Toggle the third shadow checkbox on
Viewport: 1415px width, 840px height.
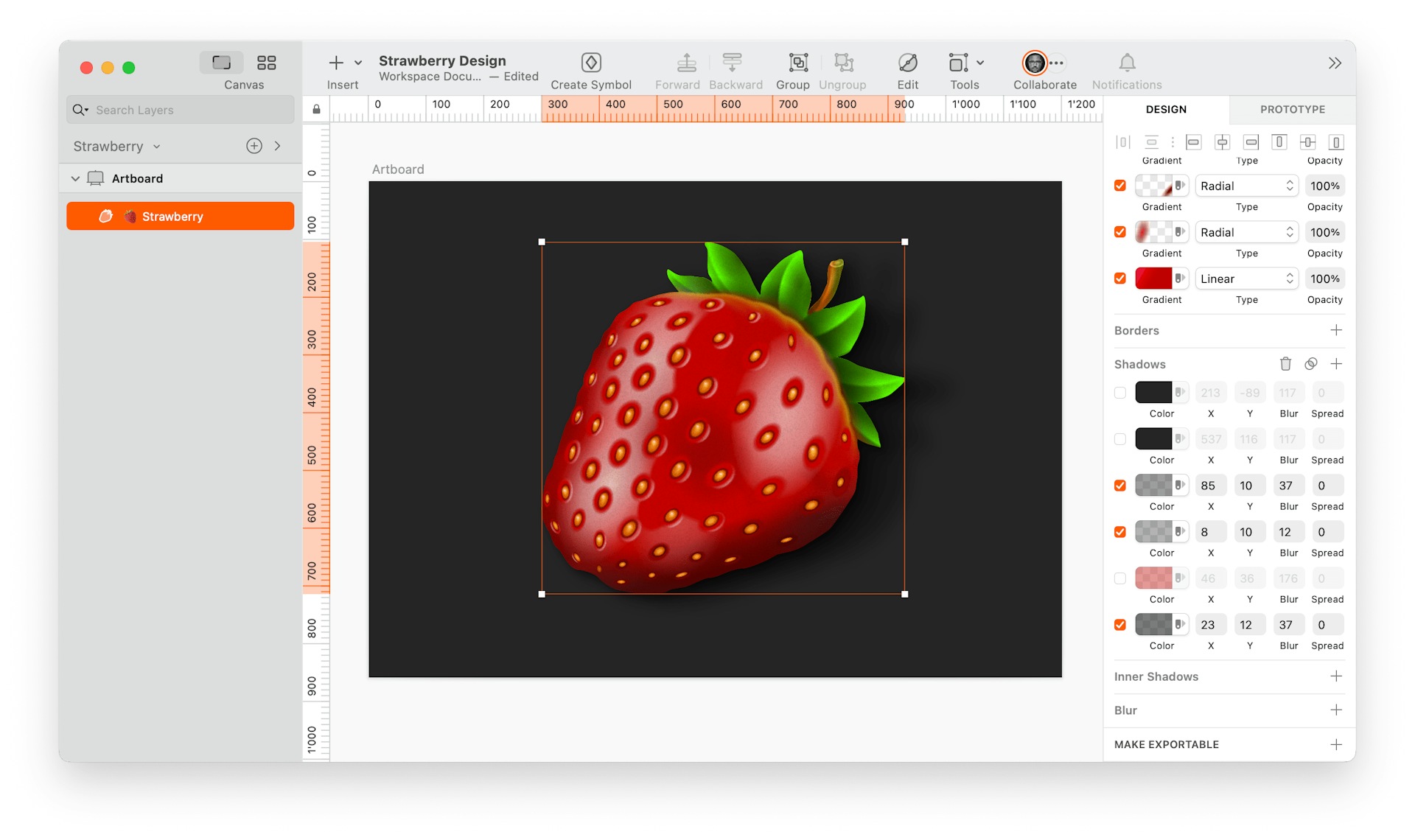click(1120, 485)
